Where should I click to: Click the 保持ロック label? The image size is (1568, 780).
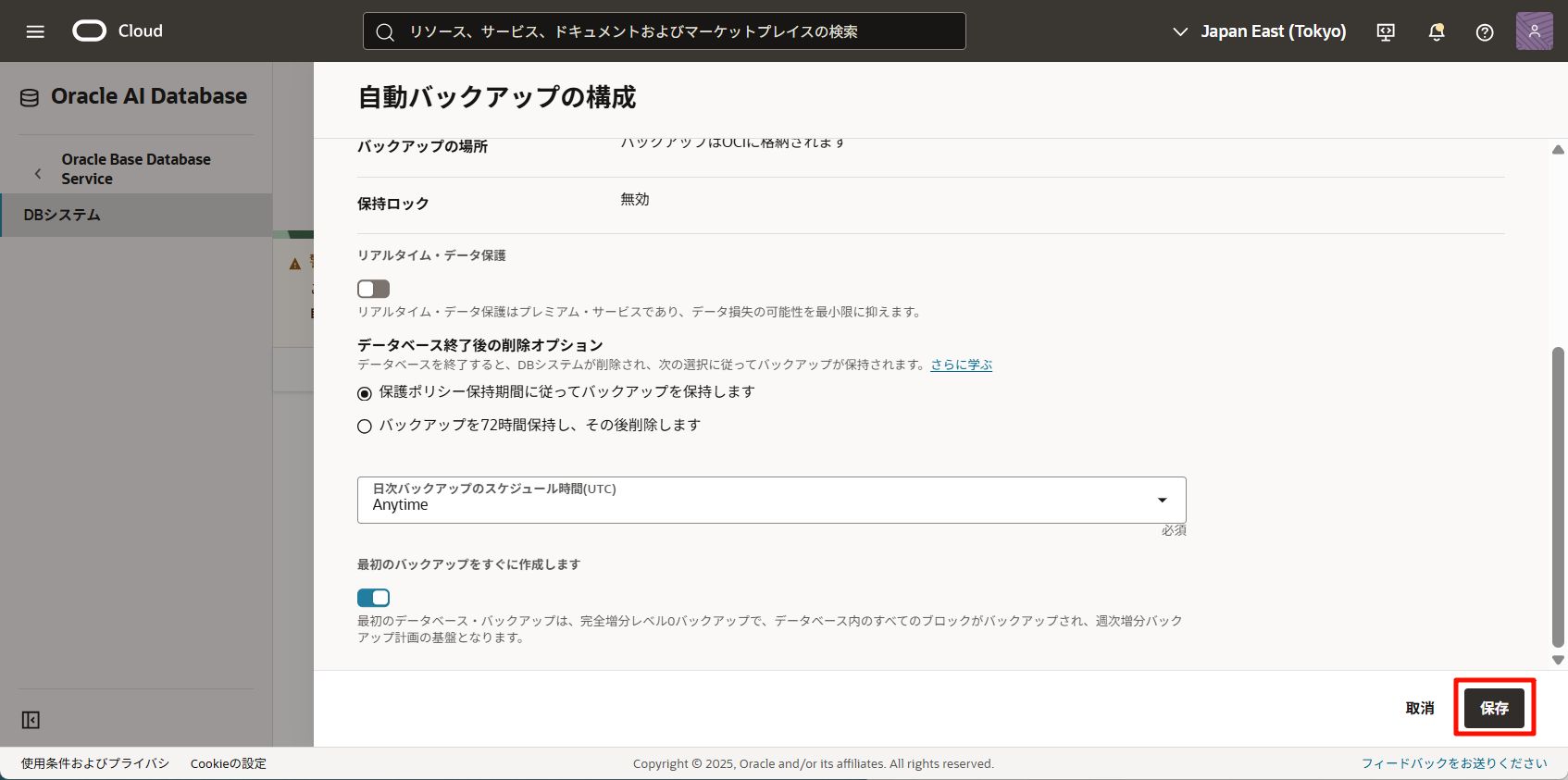[x=393, y=204]
